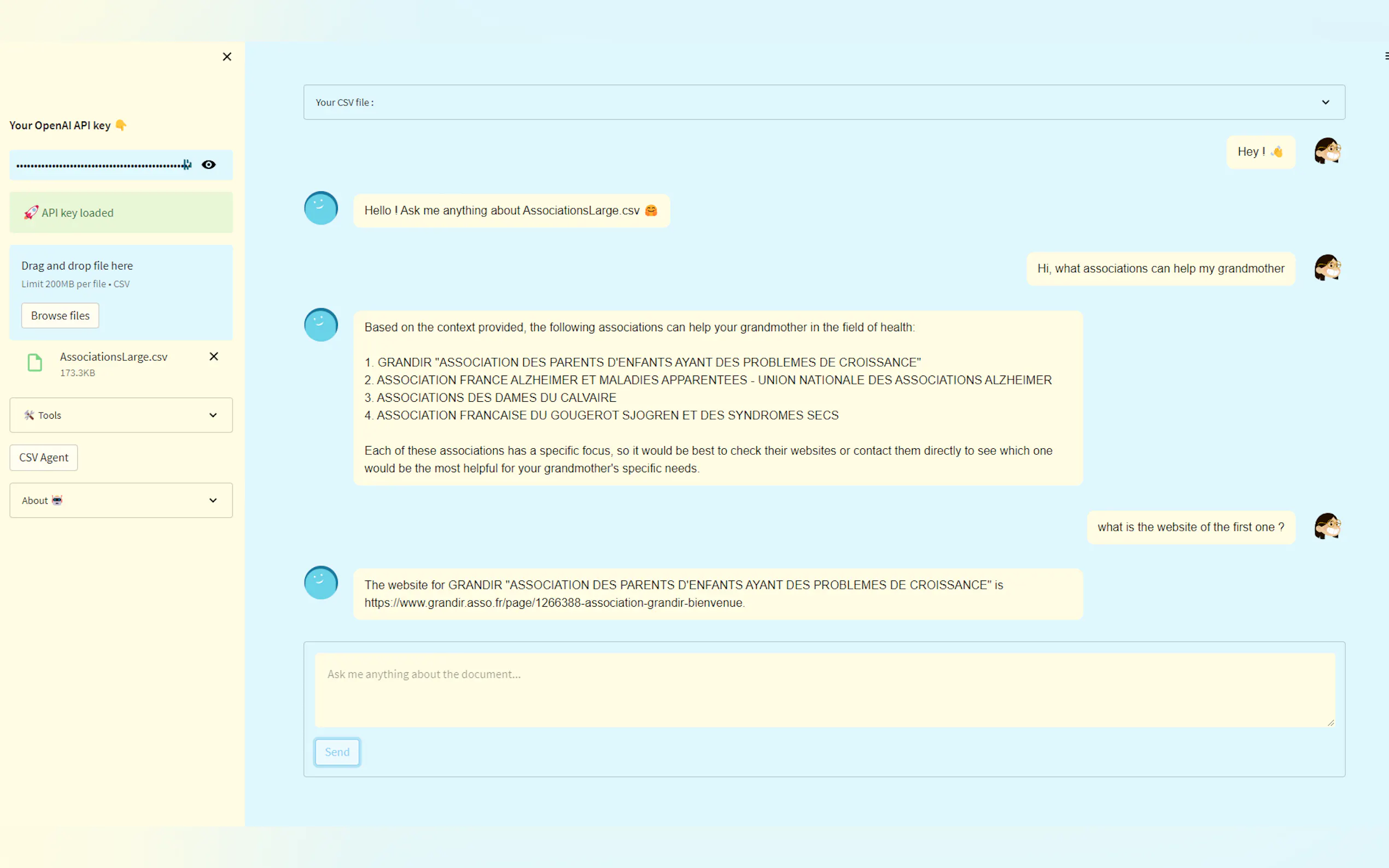Image resolution: width=1389 pixels, height=868 pixels.
Task: Click the text area resize handle
Action: [x=1330, y=723]
